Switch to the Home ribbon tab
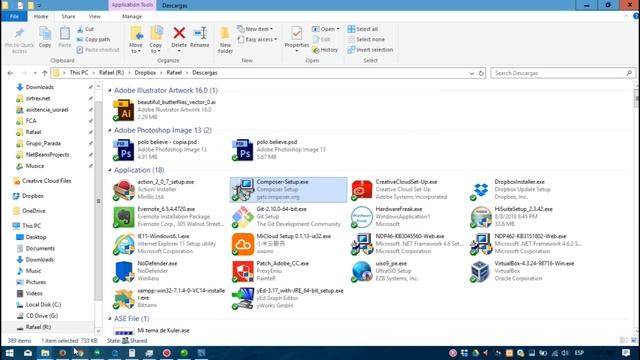Viewport: 640px width, 360px height. (41, 16)
